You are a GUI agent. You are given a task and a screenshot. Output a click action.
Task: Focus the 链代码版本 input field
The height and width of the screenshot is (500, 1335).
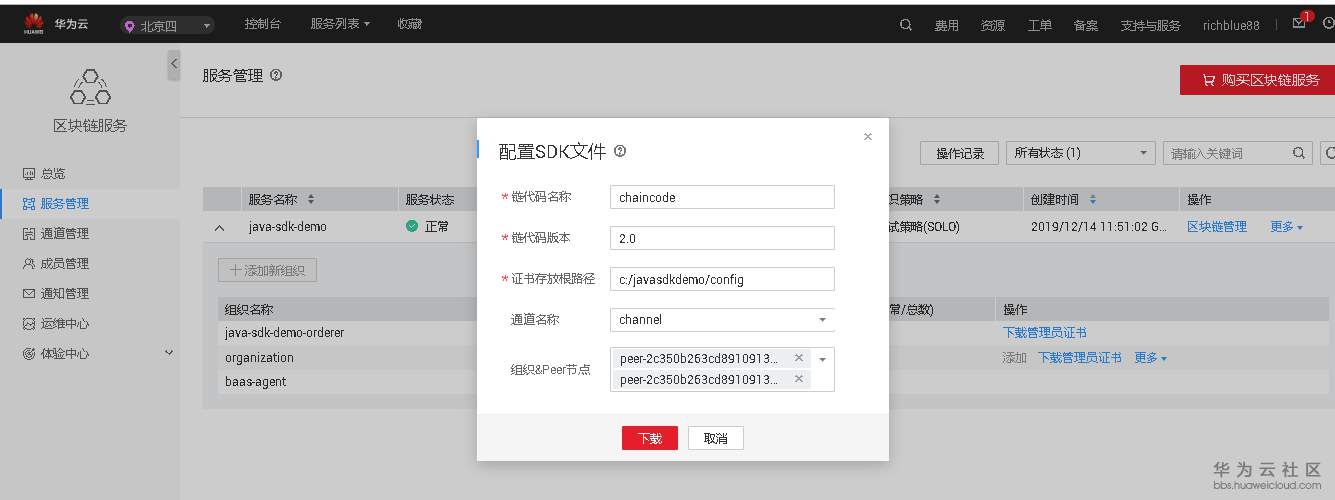(x=722, y=238)
